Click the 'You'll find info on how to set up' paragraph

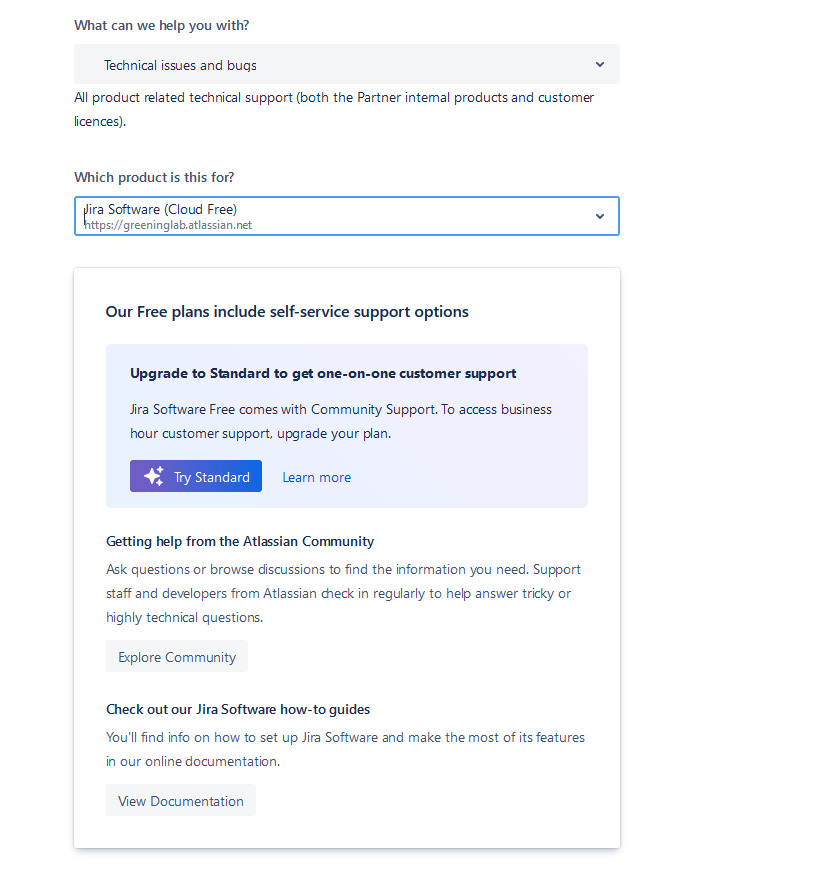(x=345, y=749)
